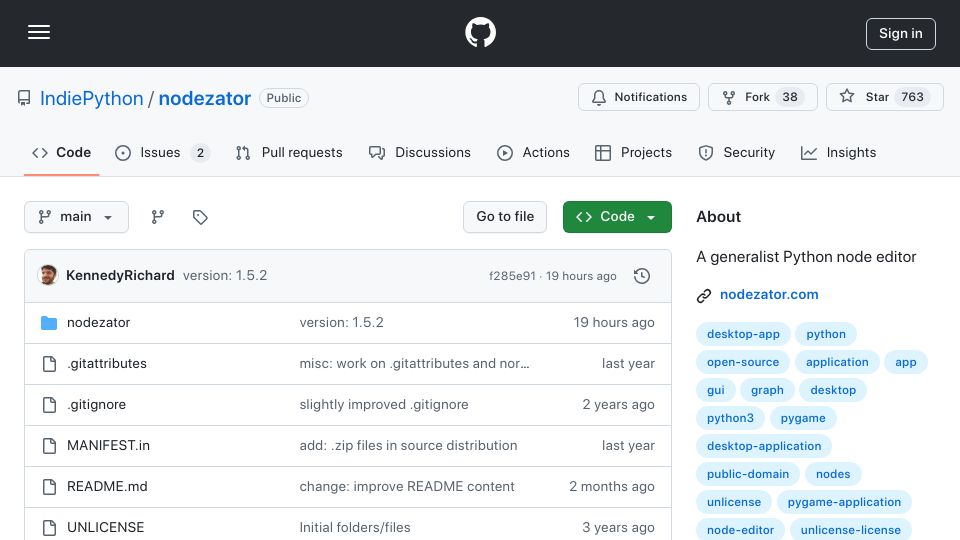Viewport: 960px width, 540px height.
Task: Open commit 'change: improve README content'
Action: click(407, 487)
